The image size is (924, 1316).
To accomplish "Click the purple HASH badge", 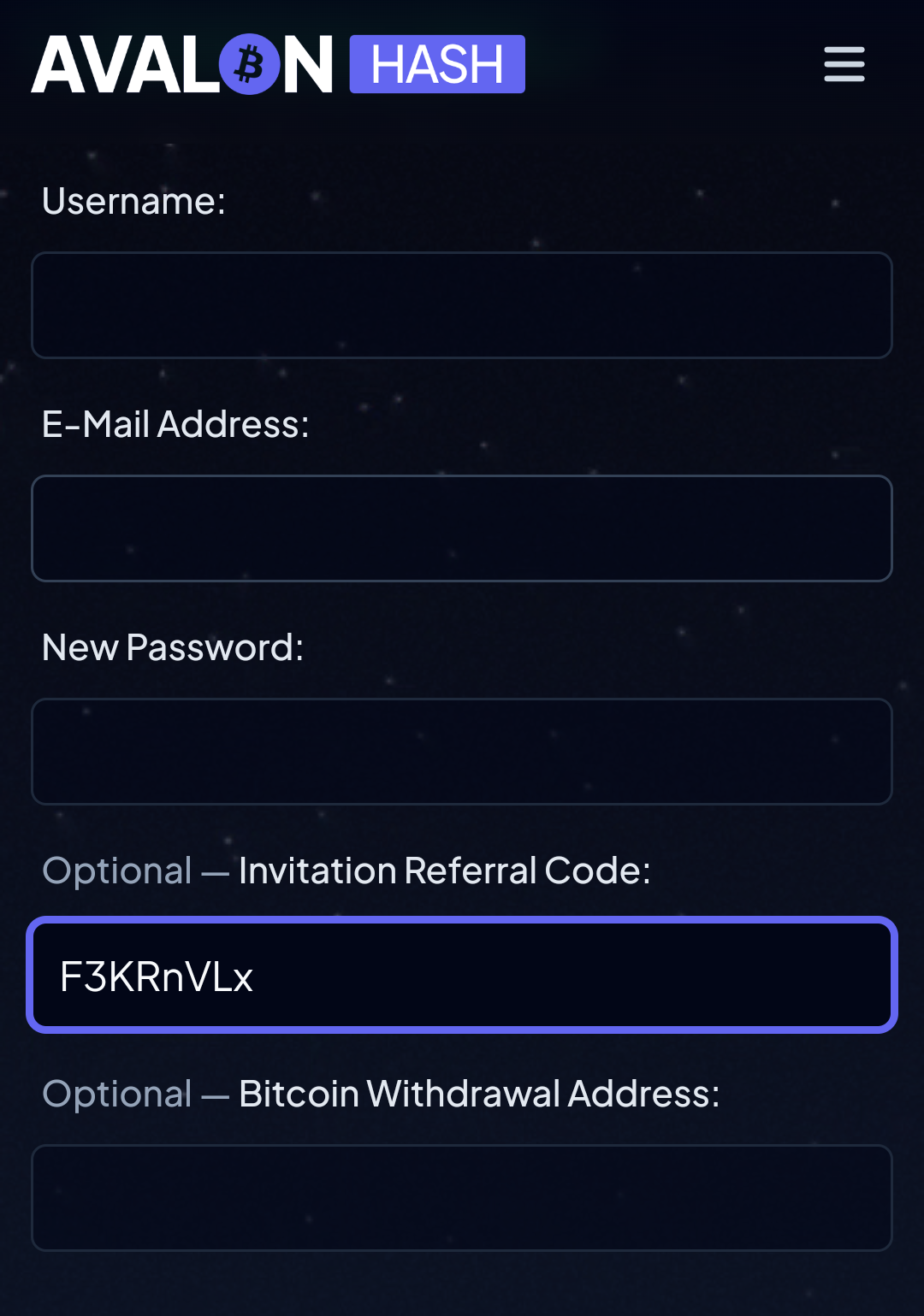I will pos(437,64).
